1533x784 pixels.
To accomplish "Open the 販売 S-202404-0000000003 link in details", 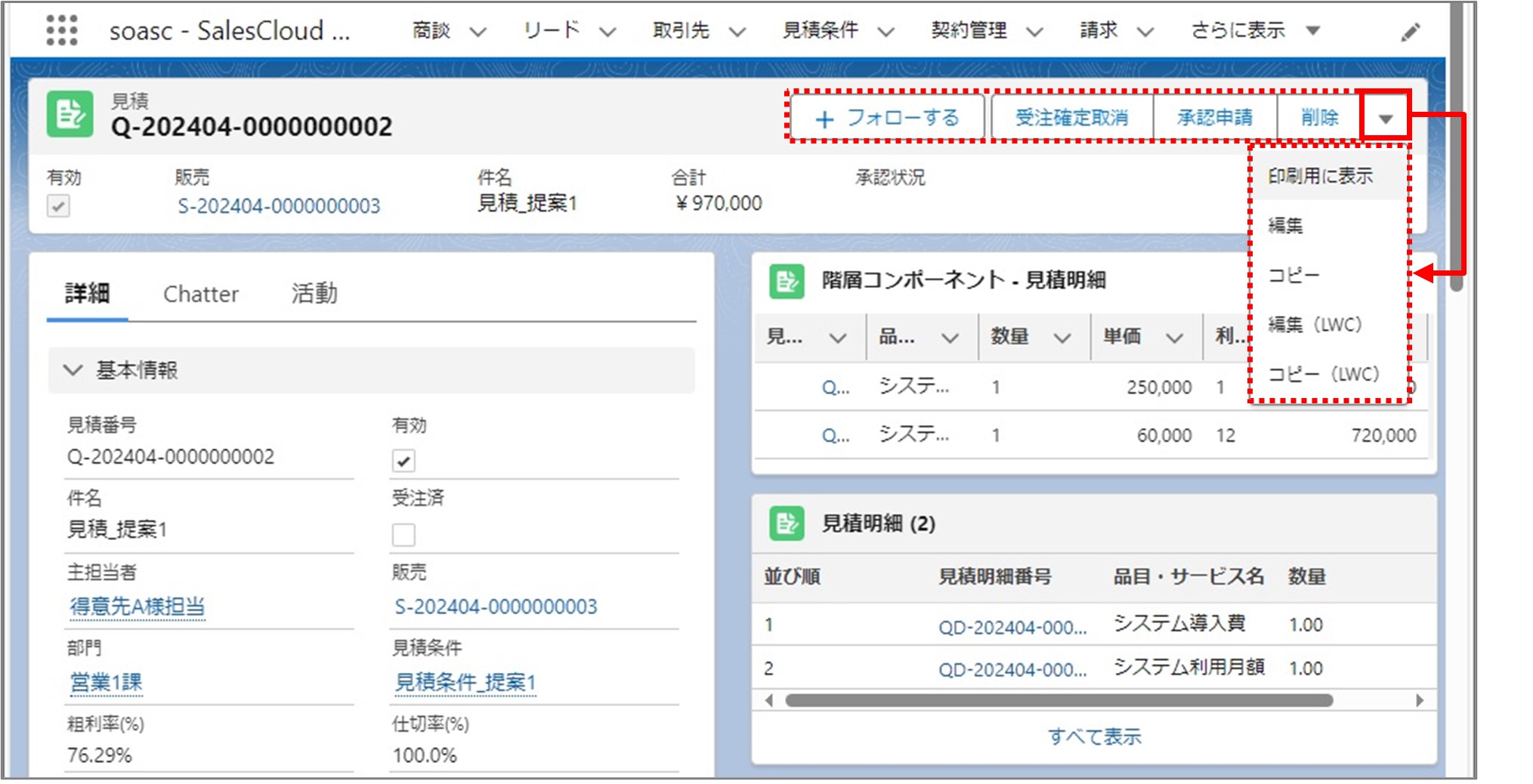I will click(x=496, y=606).
